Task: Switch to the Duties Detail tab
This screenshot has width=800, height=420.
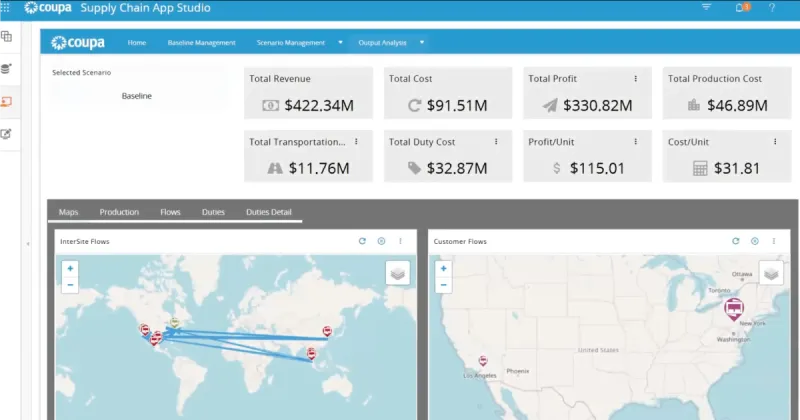Action: click(268, 212)
